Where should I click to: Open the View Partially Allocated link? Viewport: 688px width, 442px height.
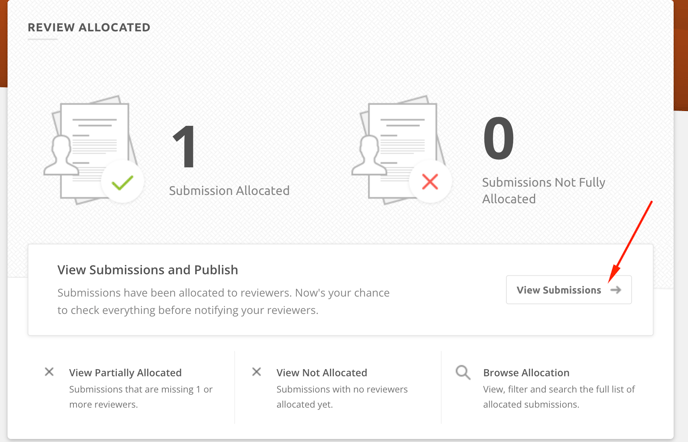pyautogui.click(x=125, y=372)
